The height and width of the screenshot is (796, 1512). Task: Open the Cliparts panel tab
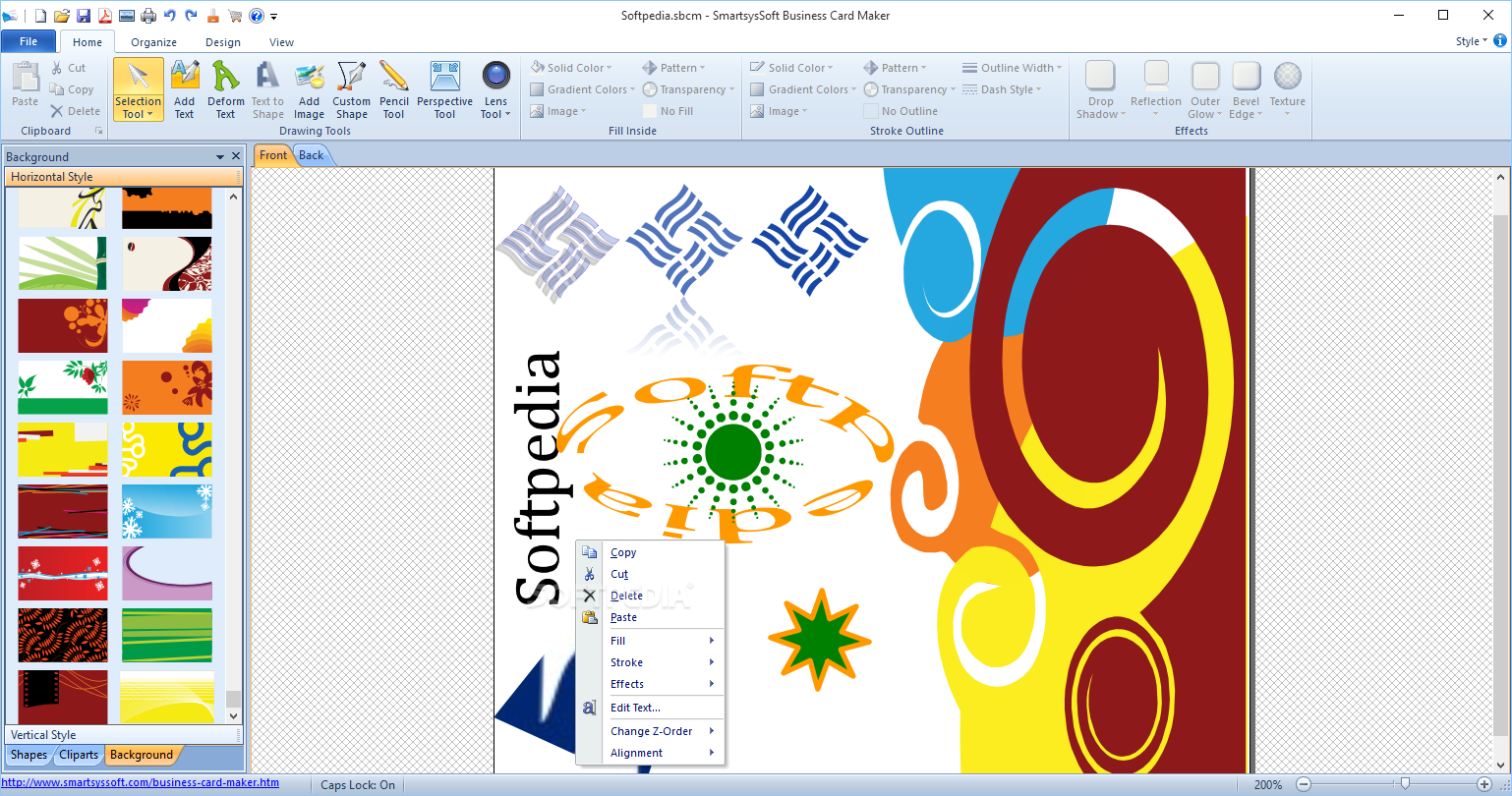pos(79,755)
